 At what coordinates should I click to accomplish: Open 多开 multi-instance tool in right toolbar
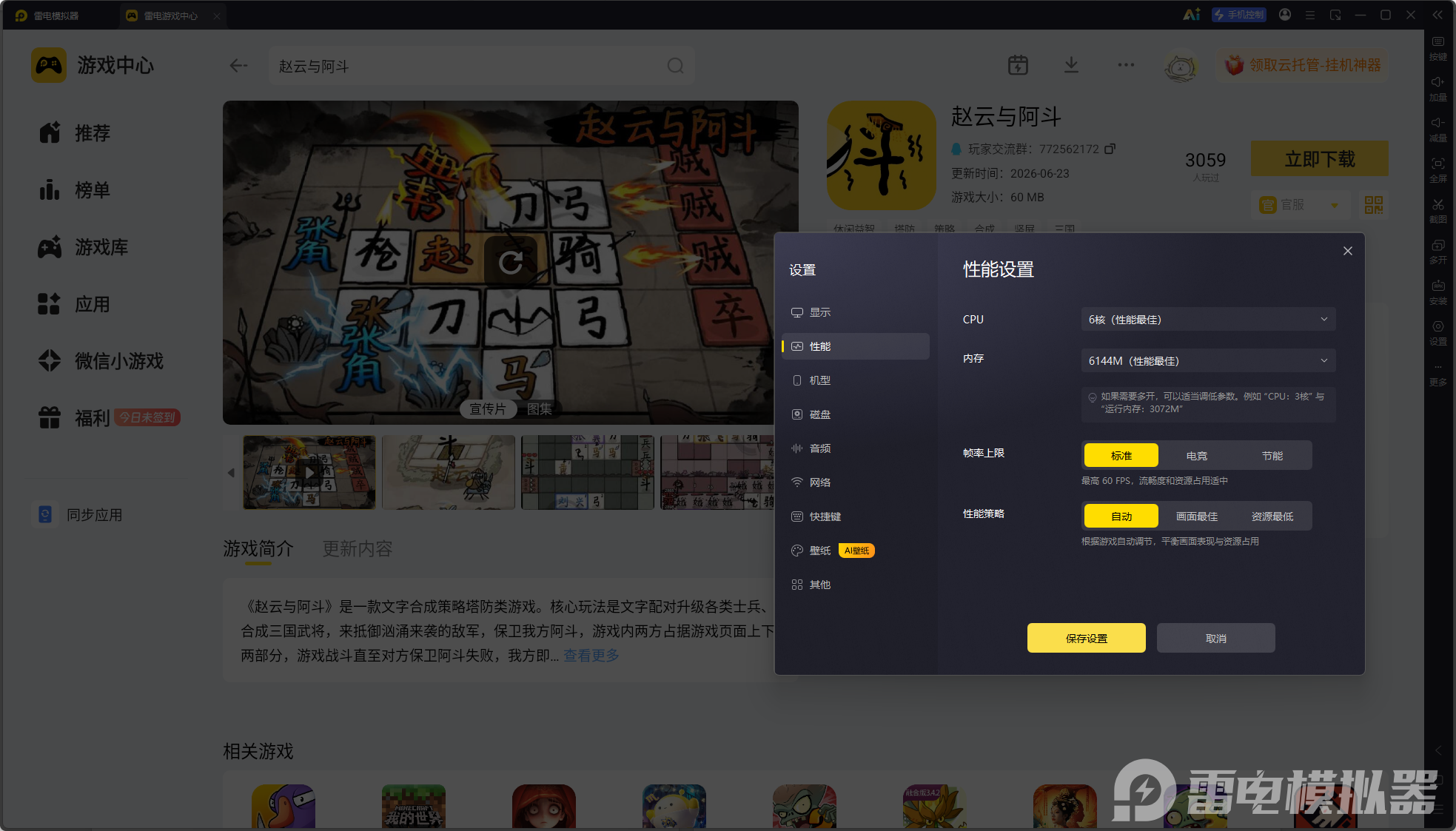pos(1437,252)
